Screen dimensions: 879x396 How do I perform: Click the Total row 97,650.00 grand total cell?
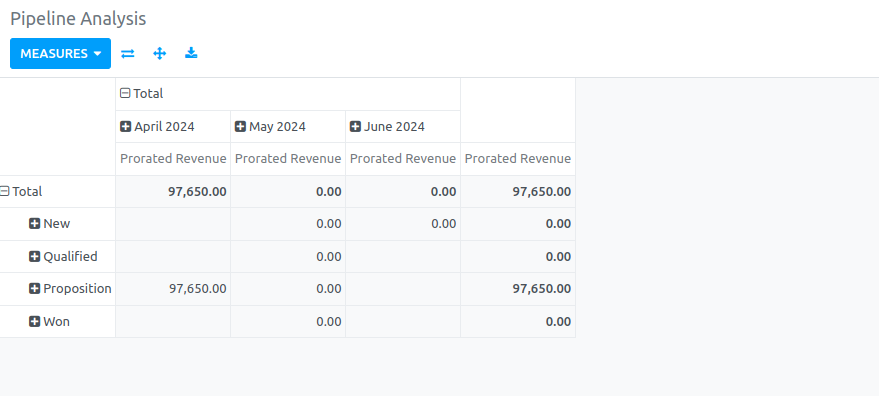pos(518,191)
